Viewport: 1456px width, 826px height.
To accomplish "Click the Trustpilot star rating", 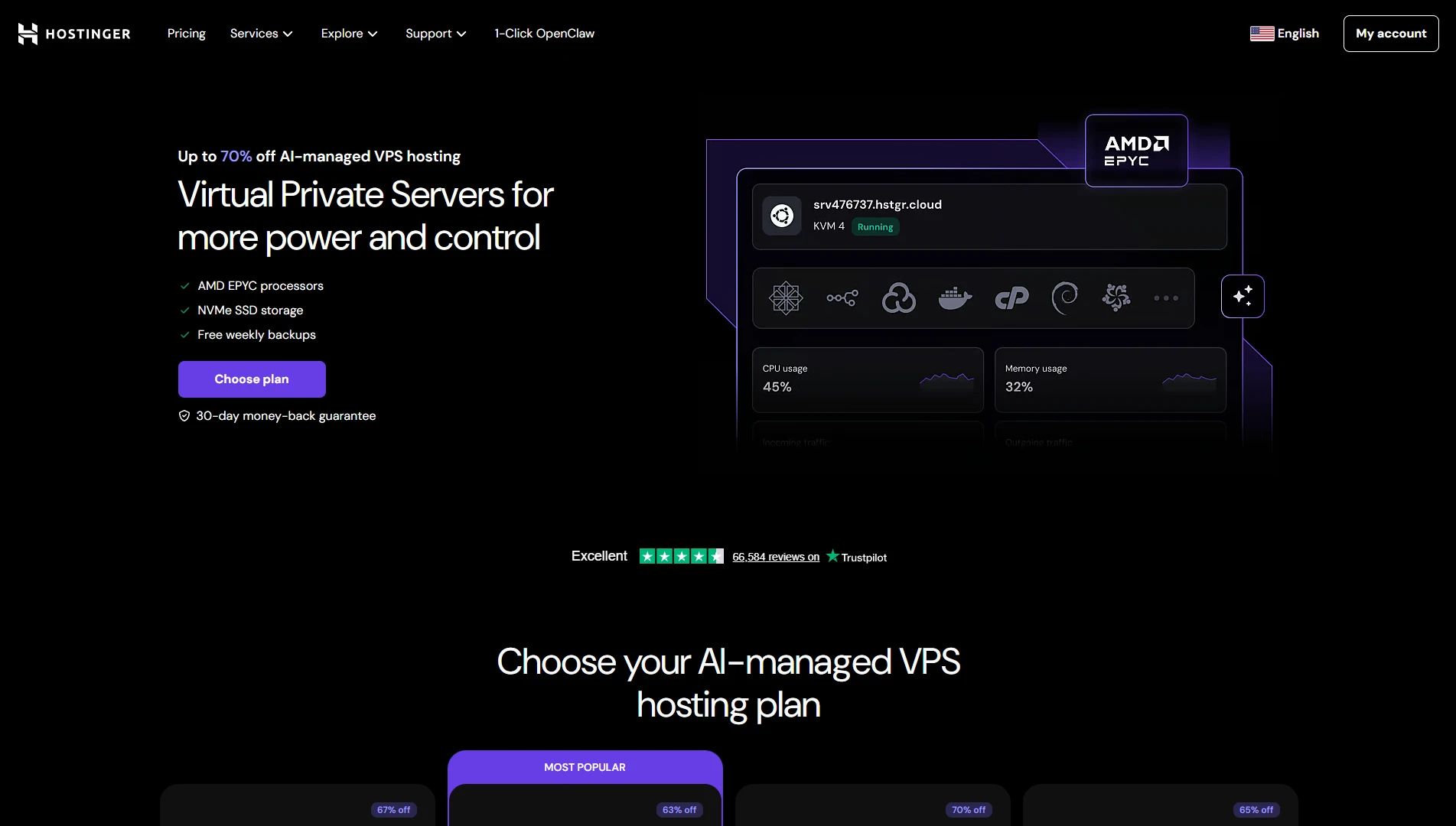I will pos(682,556).
